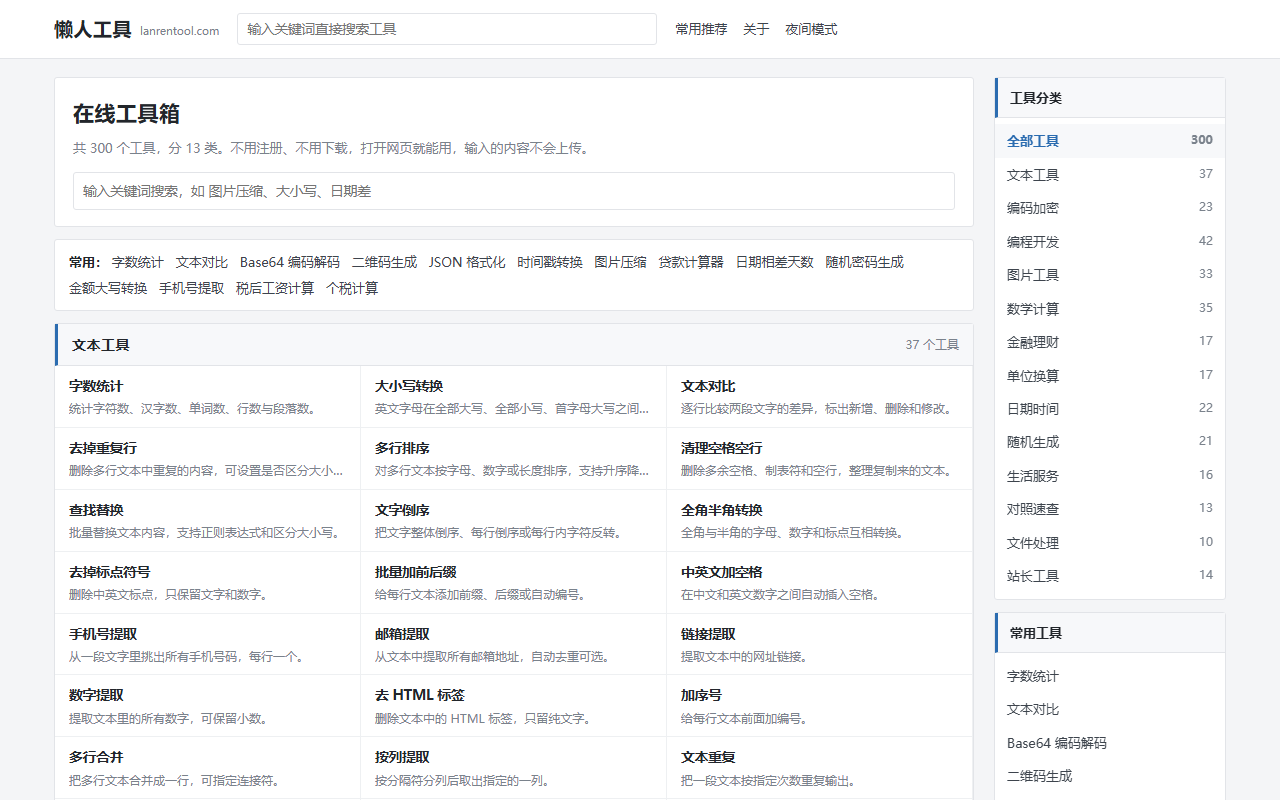The image size is (1280, 800).
Task: Open the 清理空格空行 tool card
Action: click(x=819, y=459)
